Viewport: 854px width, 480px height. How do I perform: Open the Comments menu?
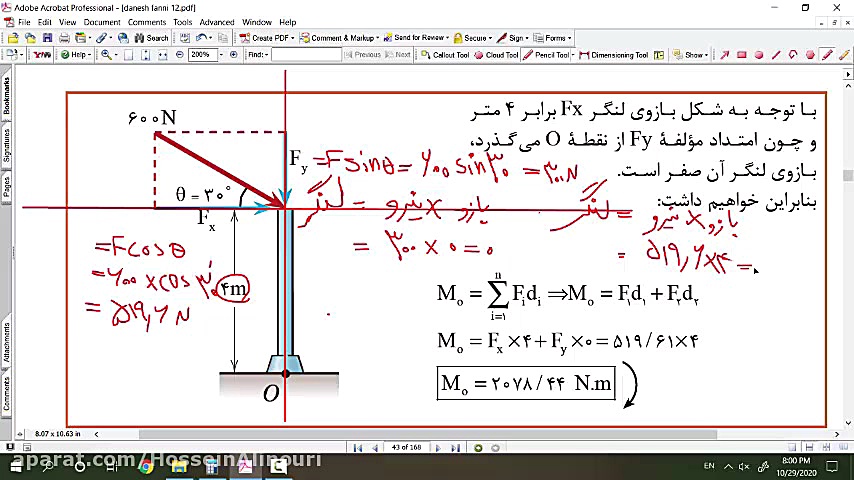(147, 22)
